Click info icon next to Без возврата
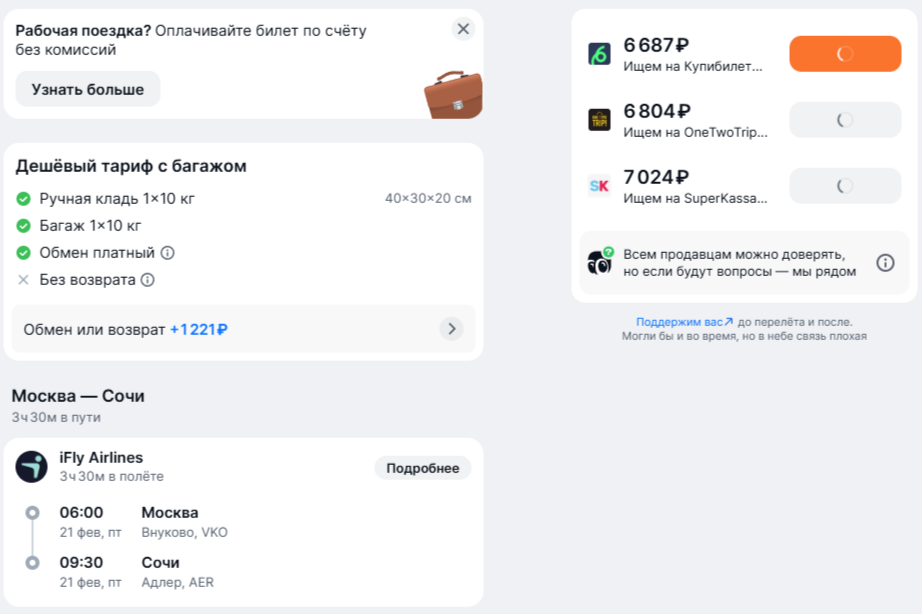Image resolution: width=922 pixels, height=614 pixels. [148, 280]
